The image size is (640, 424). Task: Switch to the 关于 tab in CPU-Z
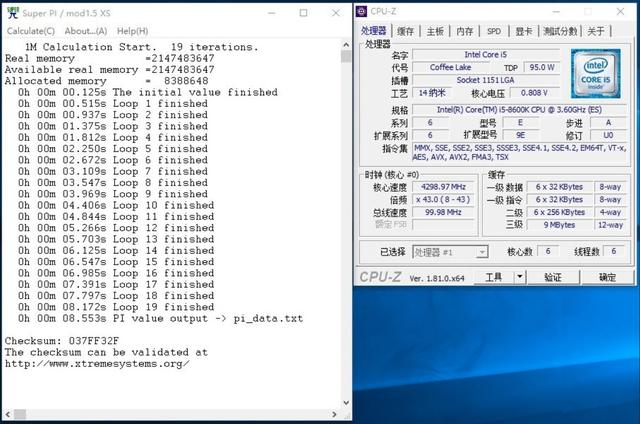596,31
